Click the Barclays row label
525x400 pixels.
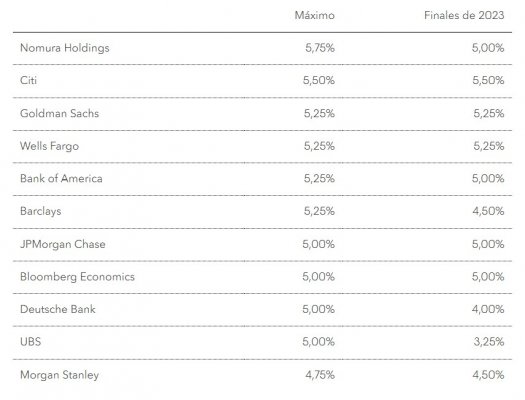41,211
